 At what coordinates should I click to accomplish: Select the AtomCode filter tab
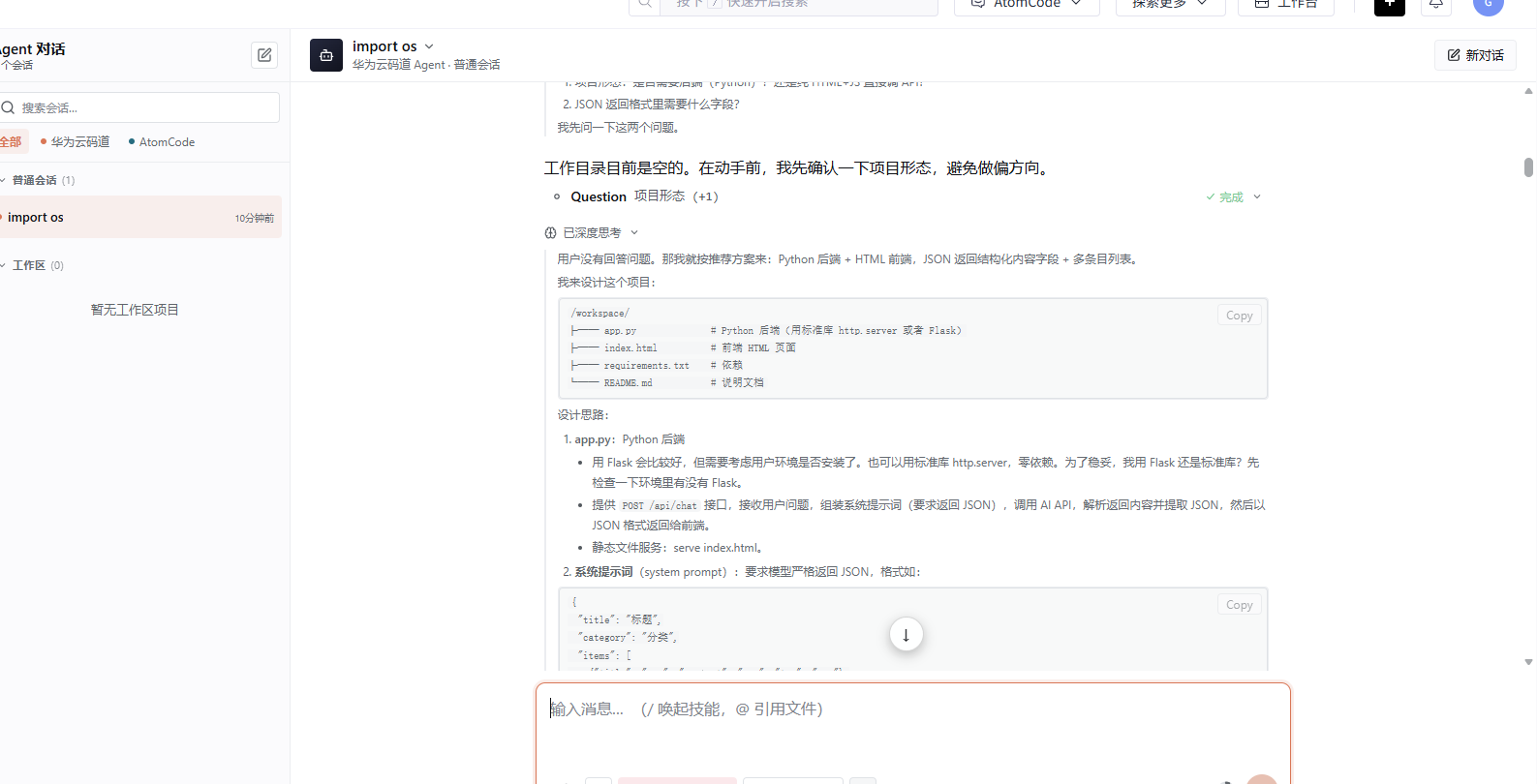(x=161, y=141)
